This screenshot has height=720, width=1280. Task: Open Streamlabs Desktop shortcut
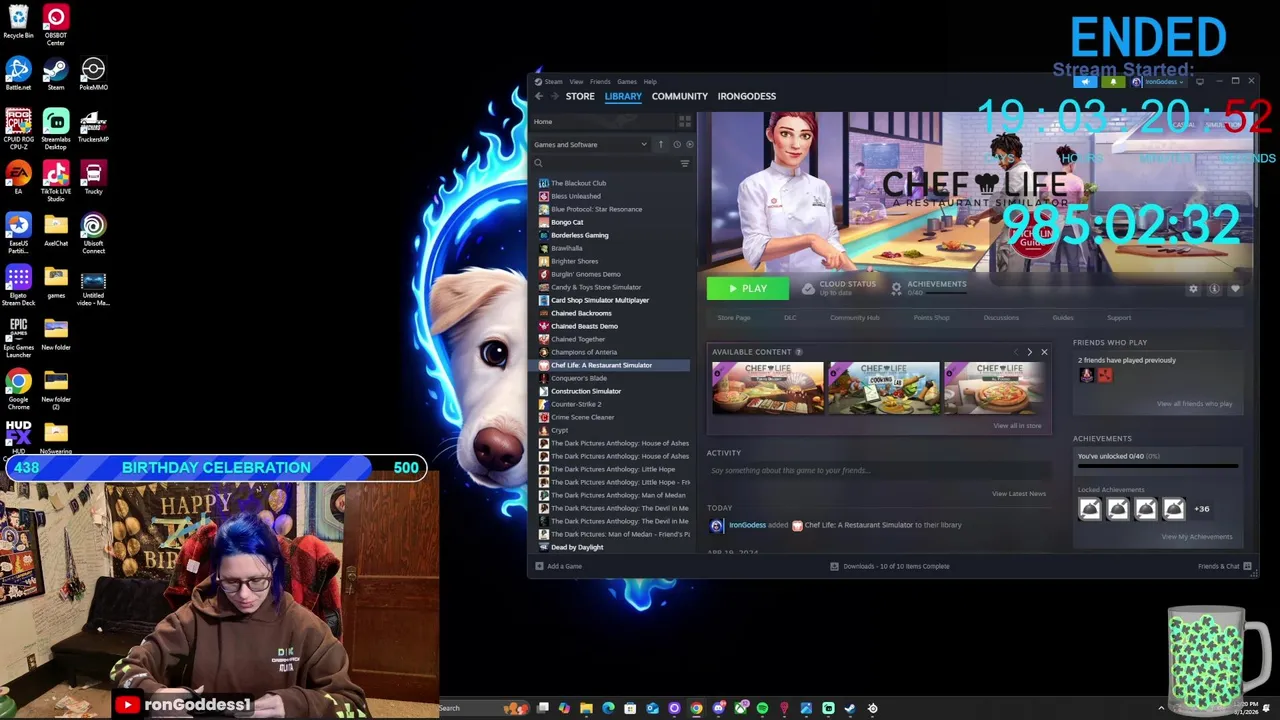click(x=56, y=130)
